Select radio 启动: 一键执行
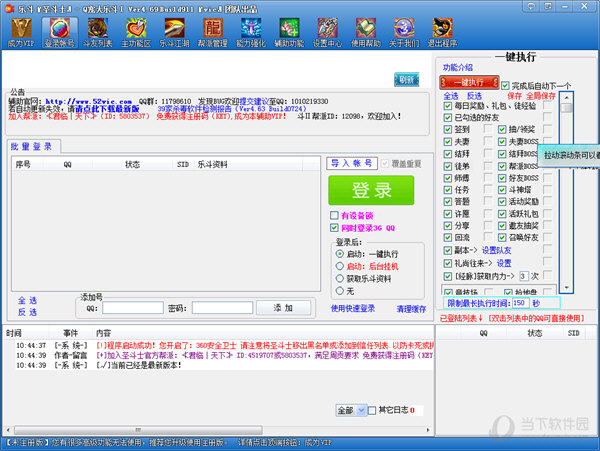Image resolution: width=600 pixels, height=451 pixels. coord(339,254)
